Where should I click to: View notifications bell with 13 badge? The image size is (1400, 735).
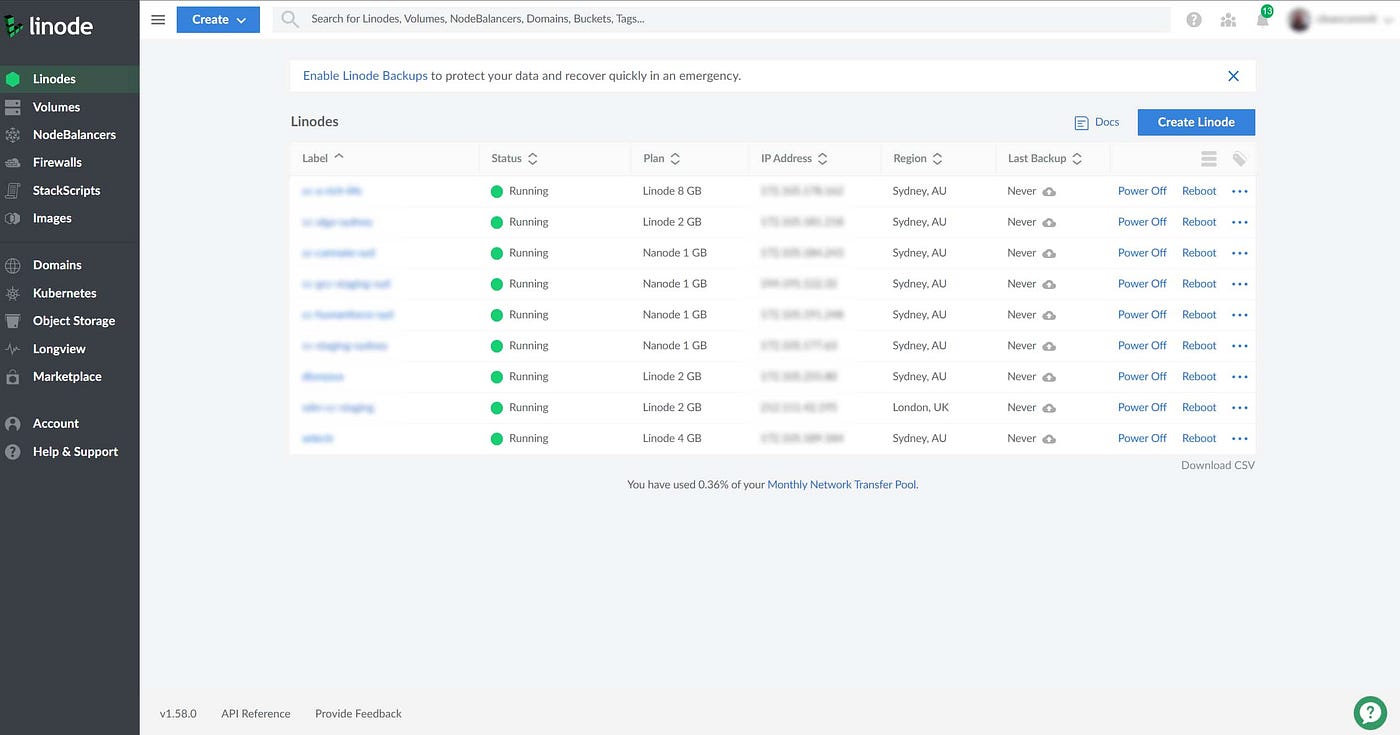pyautogui.click(x=1263, y=17)
